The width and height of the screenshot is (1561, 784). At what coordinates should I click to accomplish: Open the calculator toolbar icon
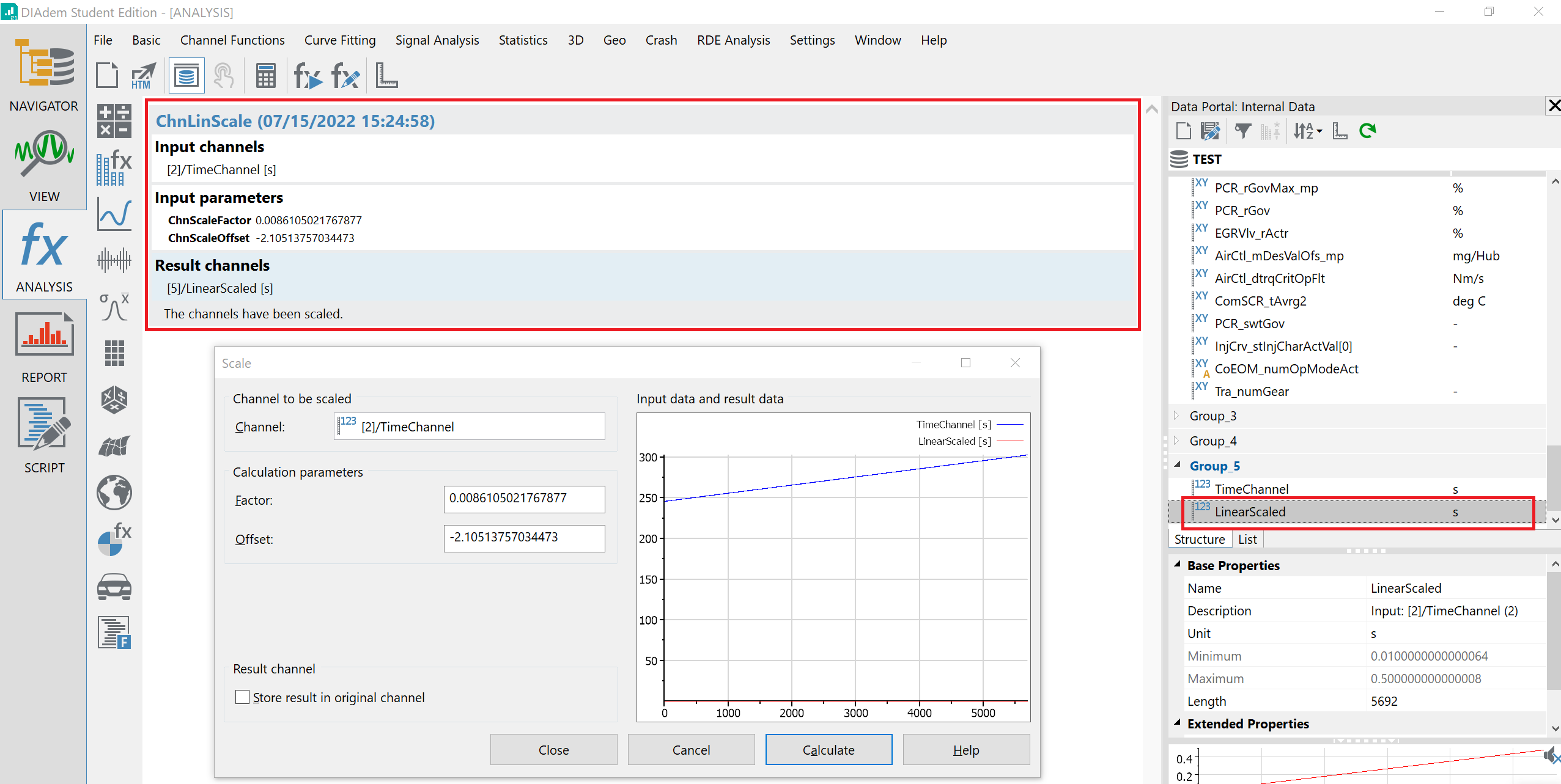[265, 76]
